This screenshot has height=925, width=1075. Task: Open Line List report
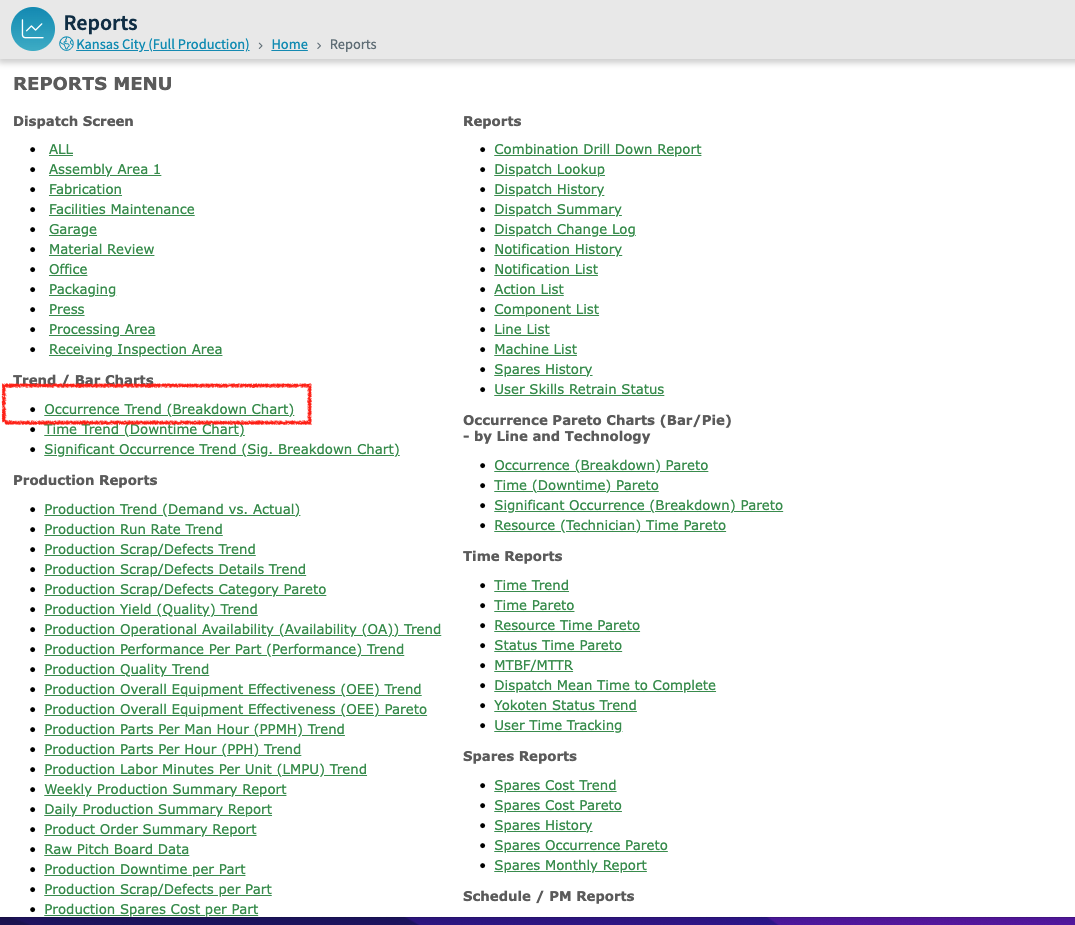click(x=522, y=329)
